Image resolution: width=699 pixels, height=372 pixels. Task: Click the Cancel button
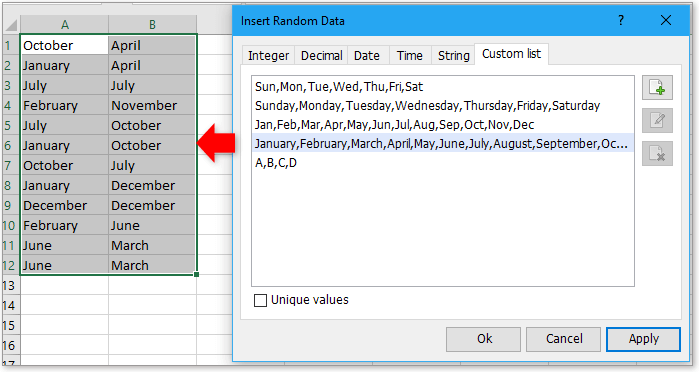click(x=564, y=339)
